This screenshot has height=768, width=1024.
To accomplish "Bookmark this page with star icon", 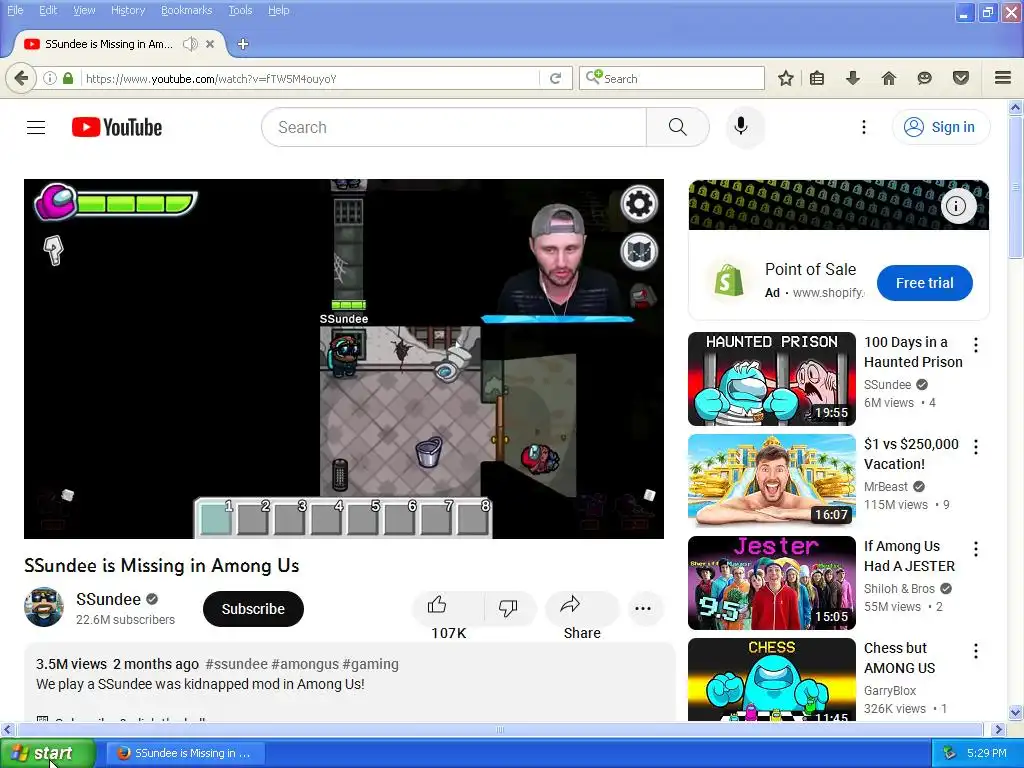I will tap(786, 78).
